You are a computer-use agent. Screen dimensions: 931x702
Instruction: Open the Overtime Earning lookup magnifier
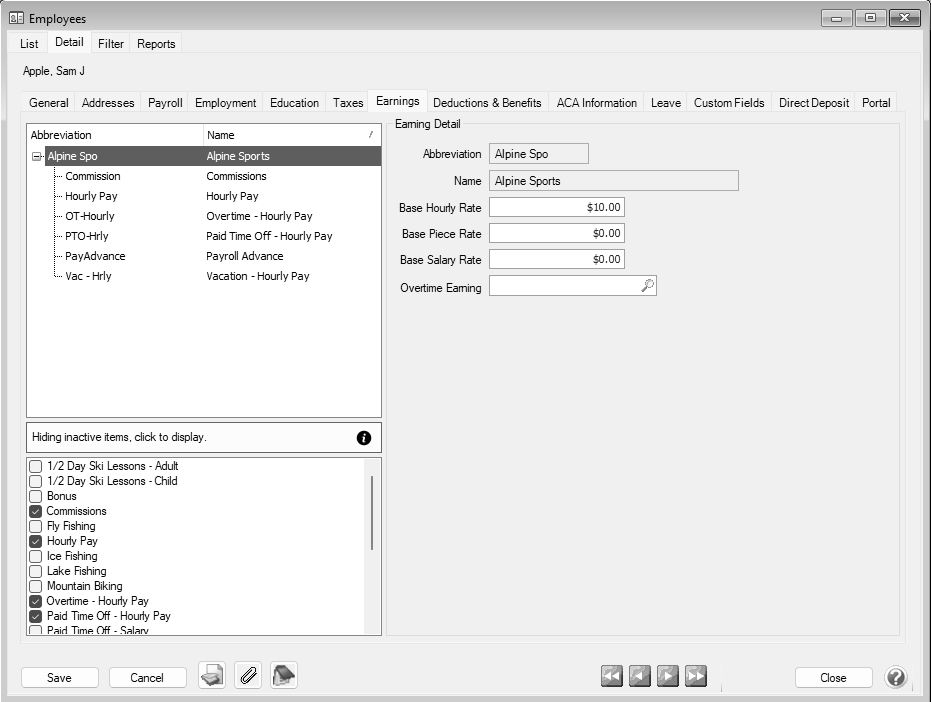pos(647,286)
